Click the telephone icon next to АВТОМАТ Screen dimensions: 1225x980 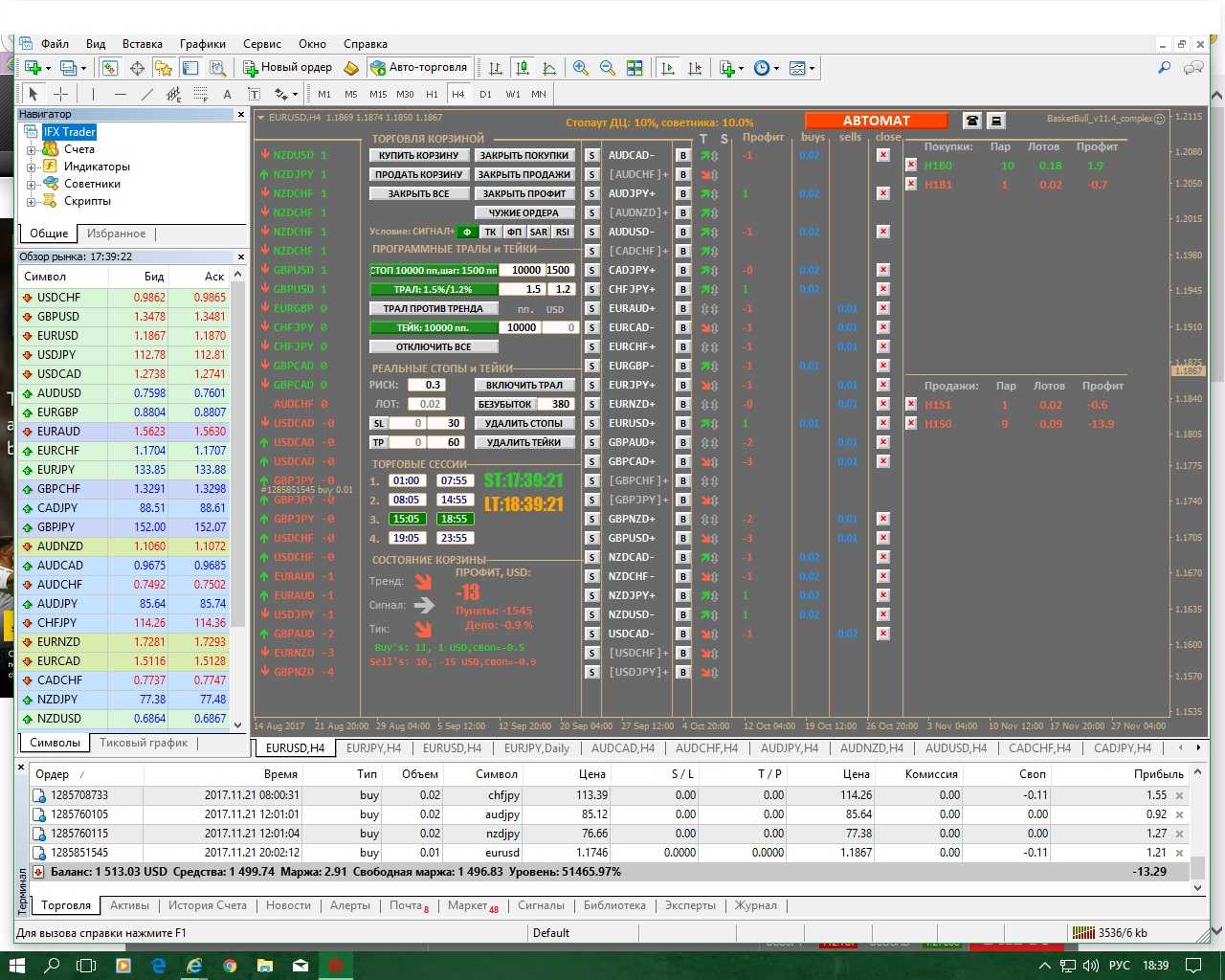tap(972, 121)
